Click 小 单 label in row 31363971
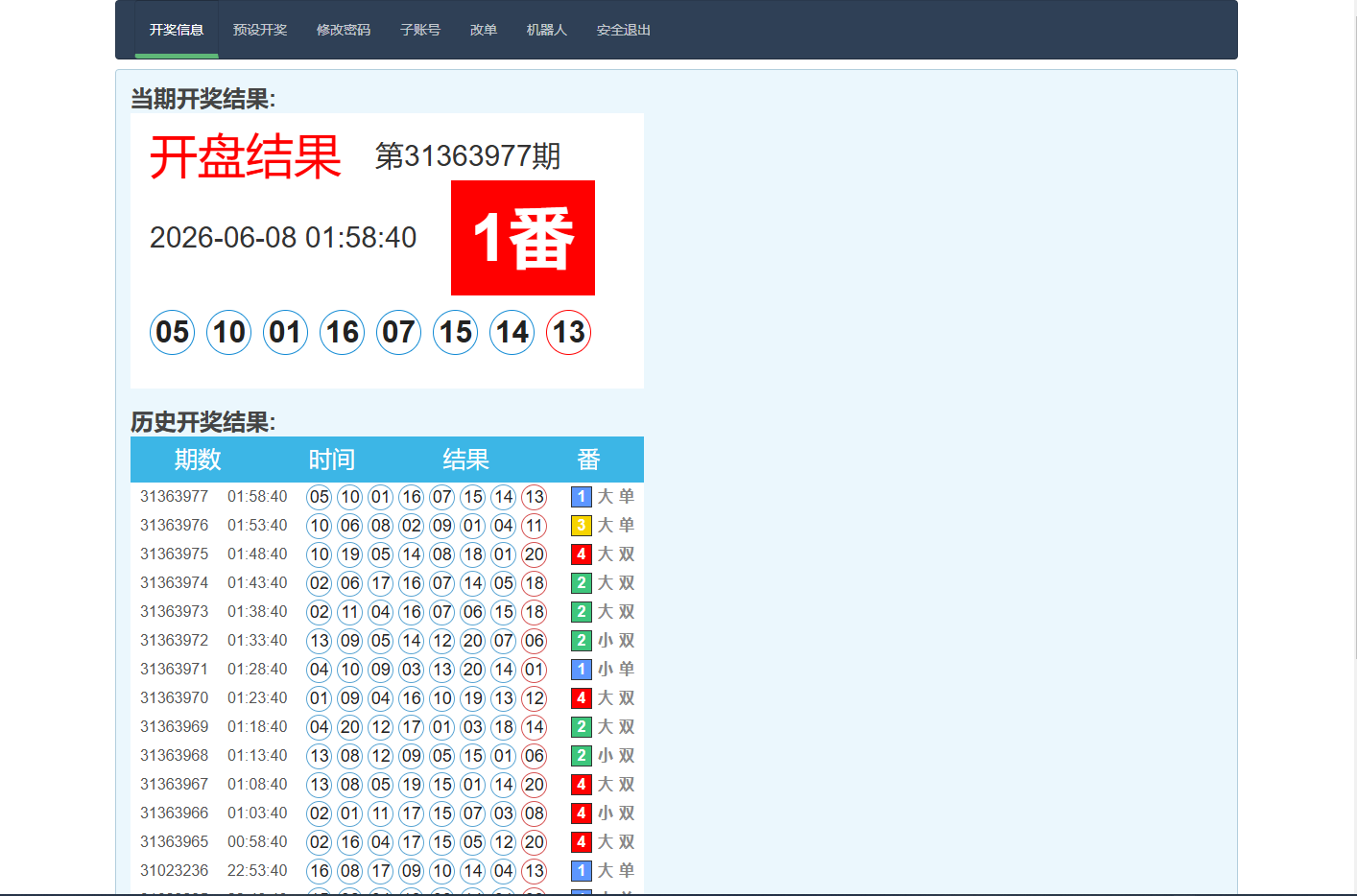Viewport: 1357px width, 896px height. pyautogui.click(x=616, y=670)
